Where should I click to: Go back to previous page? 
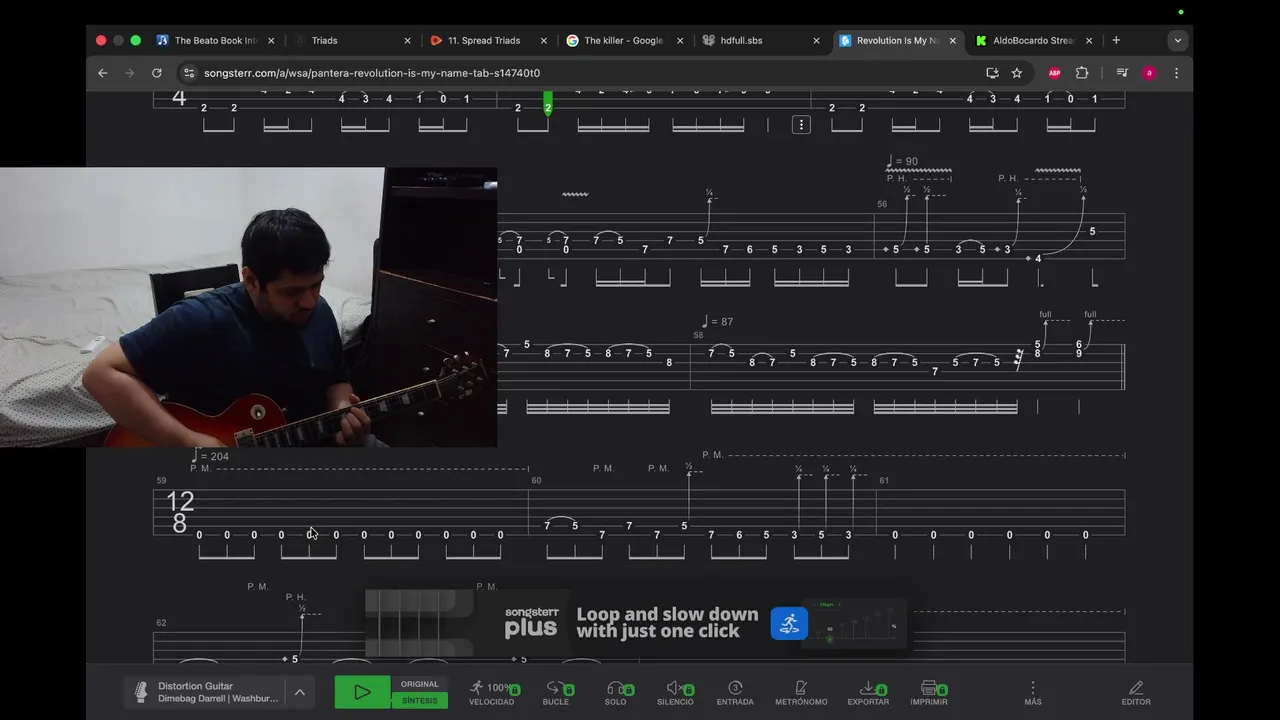(102, 73)
